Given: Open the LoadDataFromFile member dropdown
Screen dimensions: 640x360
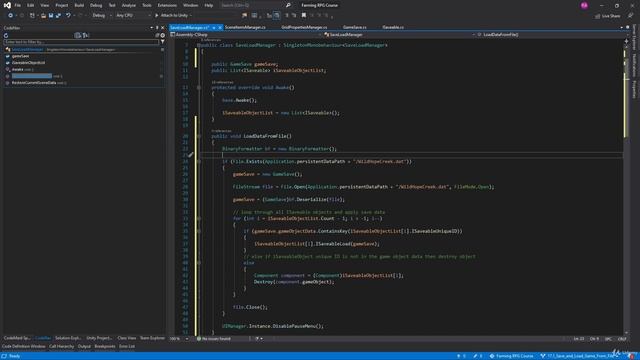Looking at the screenshot, I should coord(553,35).
